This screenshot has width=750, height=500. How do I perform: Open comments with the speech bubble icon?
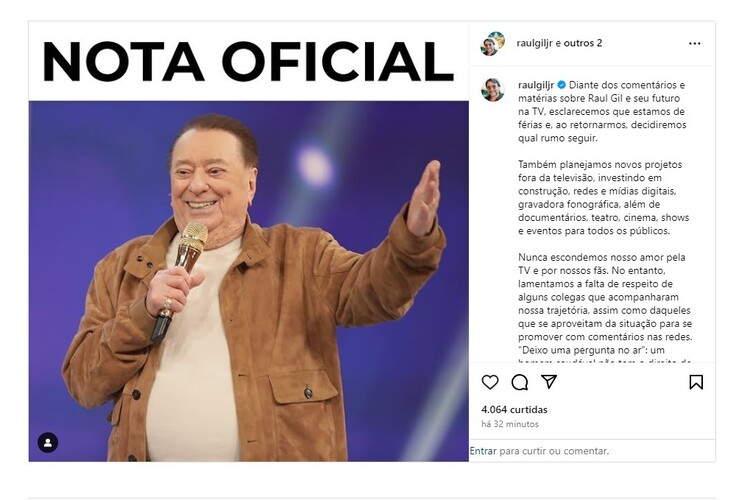[x=519, y=382]
